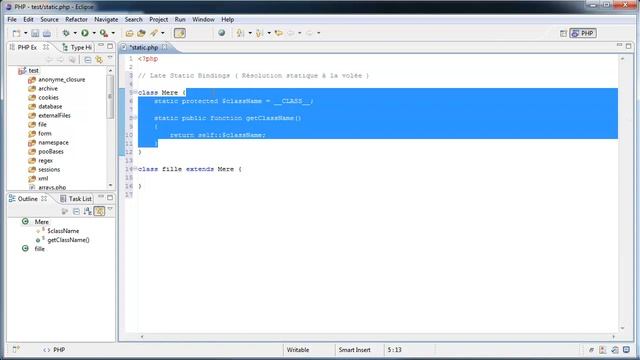Click the Debug bug icon

pyautogui.click(x=66, y=33)
